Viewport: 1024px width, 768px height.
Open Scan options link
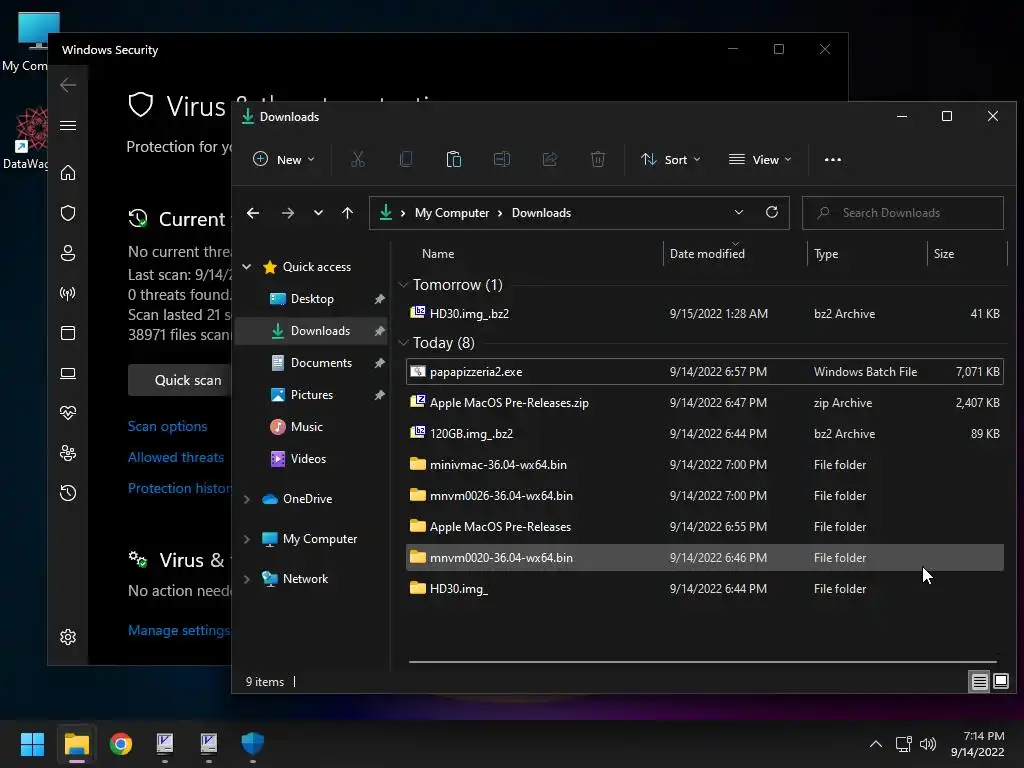tap(167, 426)
